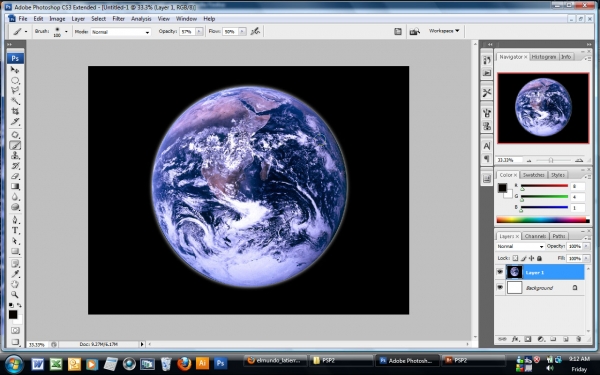
Task: Select the Gradient tool
Action: [x=15, y=187]
